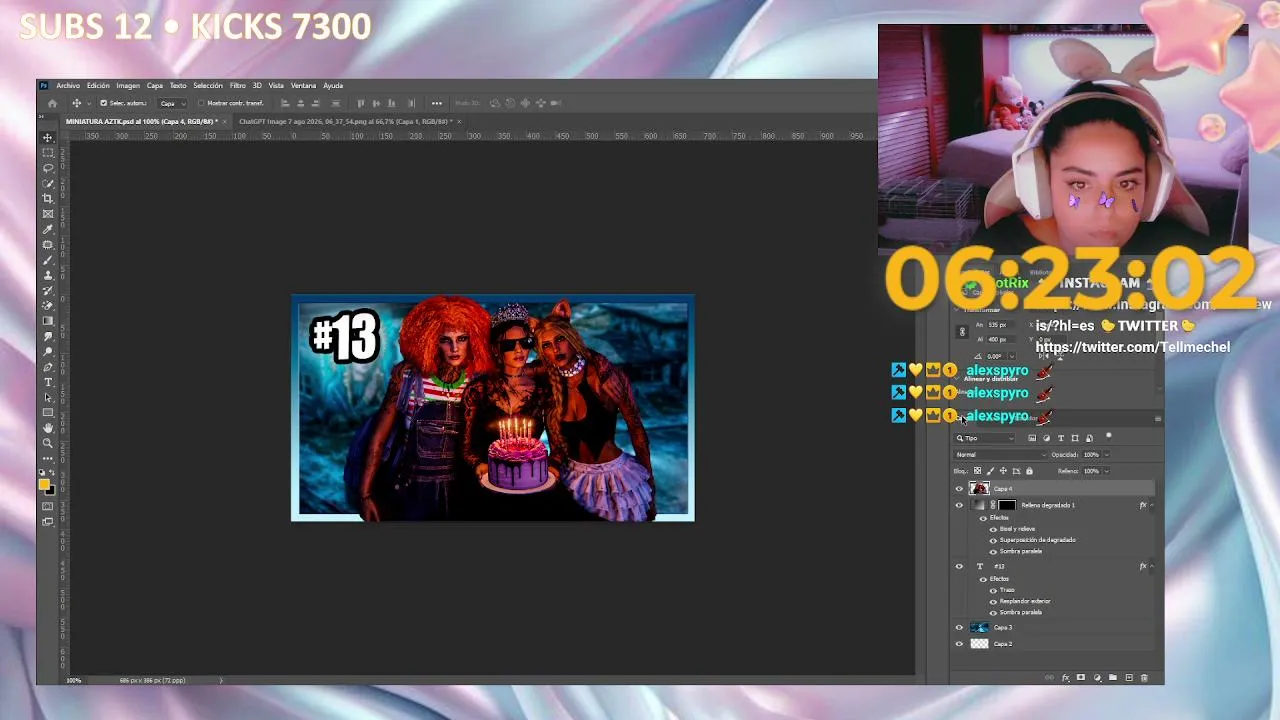This screenshot has height=720, width=1280.
Task: Select the History Brush tool
Action: pyautogui.click(x=48, y=290)
